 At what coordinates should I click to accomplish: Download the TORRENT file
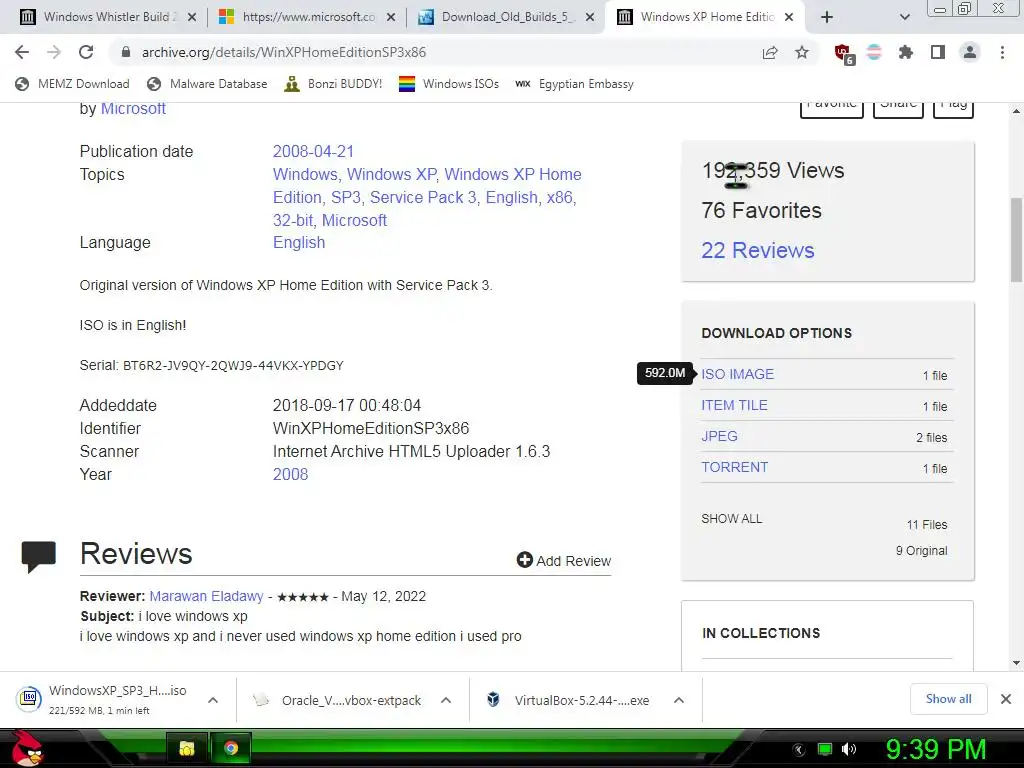click(x=735, y=467)
